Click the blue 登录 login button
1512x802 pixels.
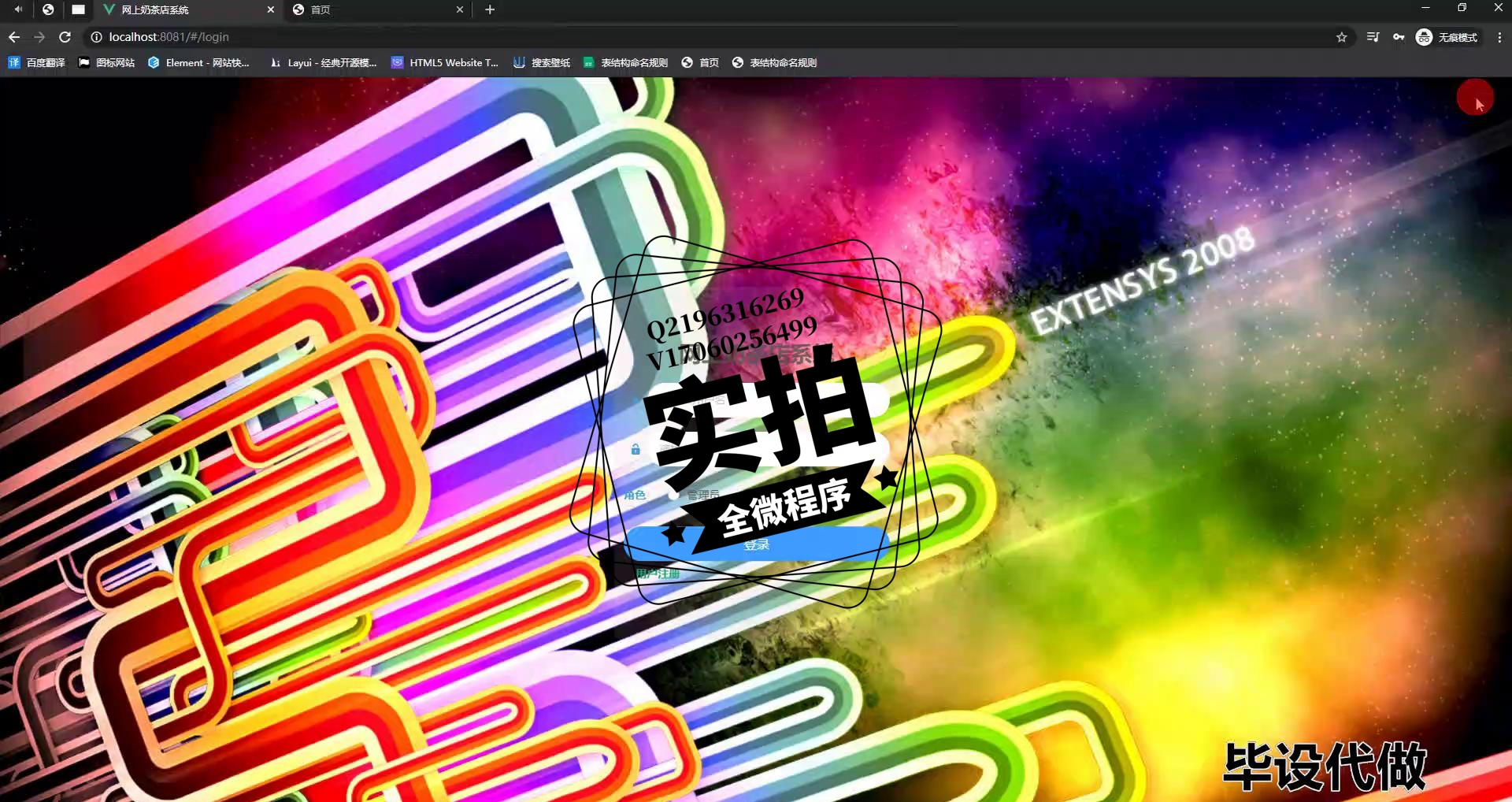click(x=757, y=544)
